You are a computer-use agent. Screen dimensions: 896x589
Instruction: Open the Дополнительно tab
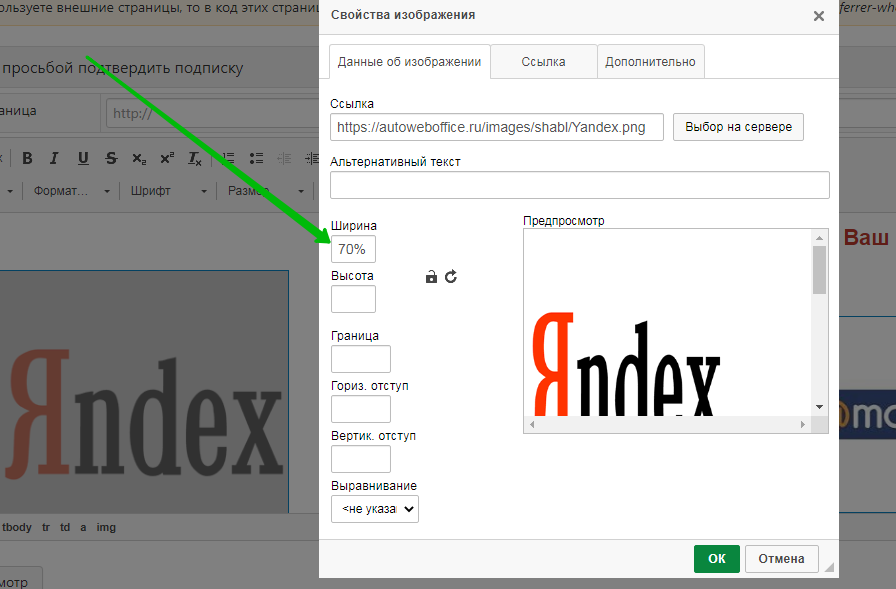[650, 61]
